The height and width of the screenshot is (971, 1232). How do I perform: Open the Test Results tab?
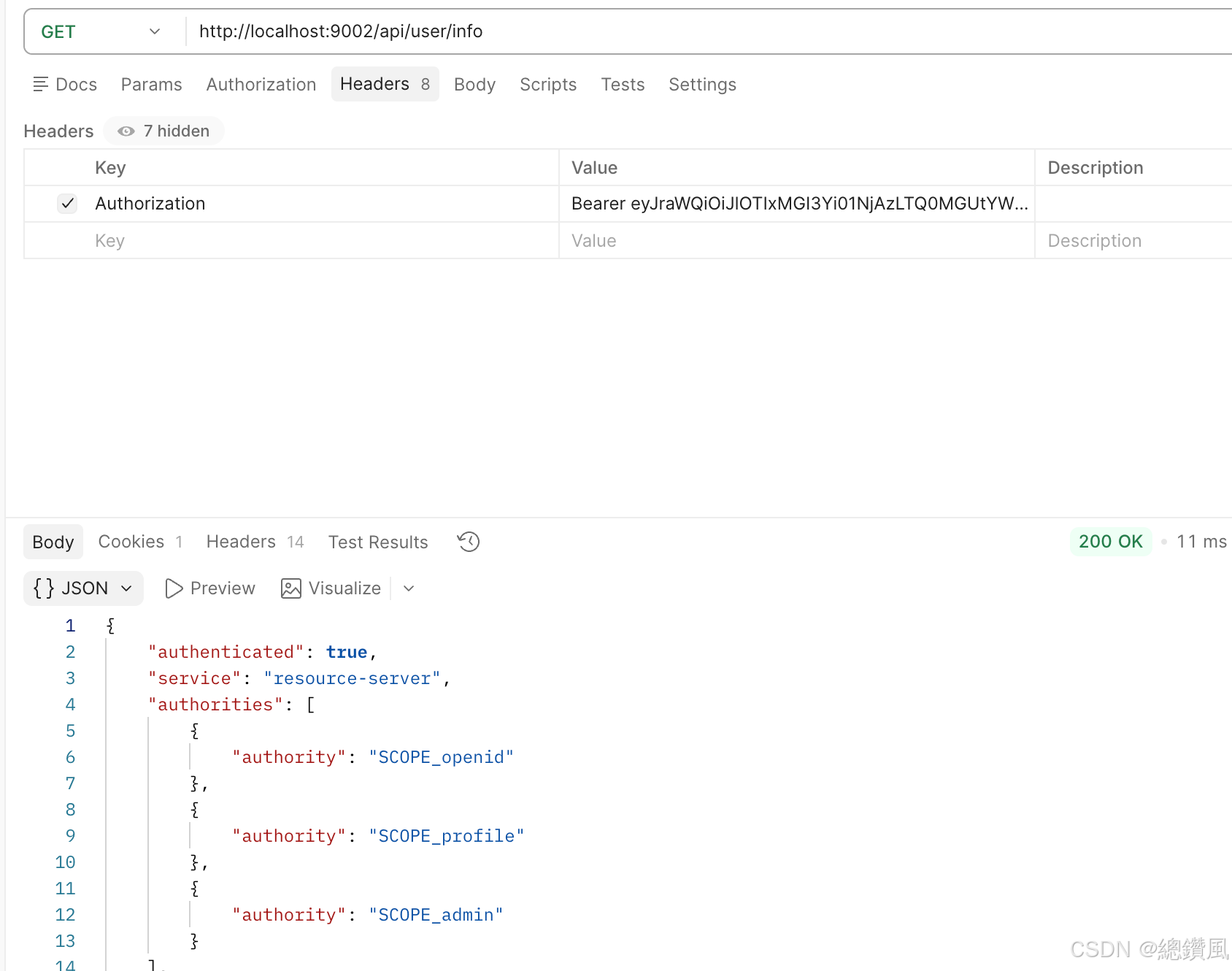(x=378, y=542)
